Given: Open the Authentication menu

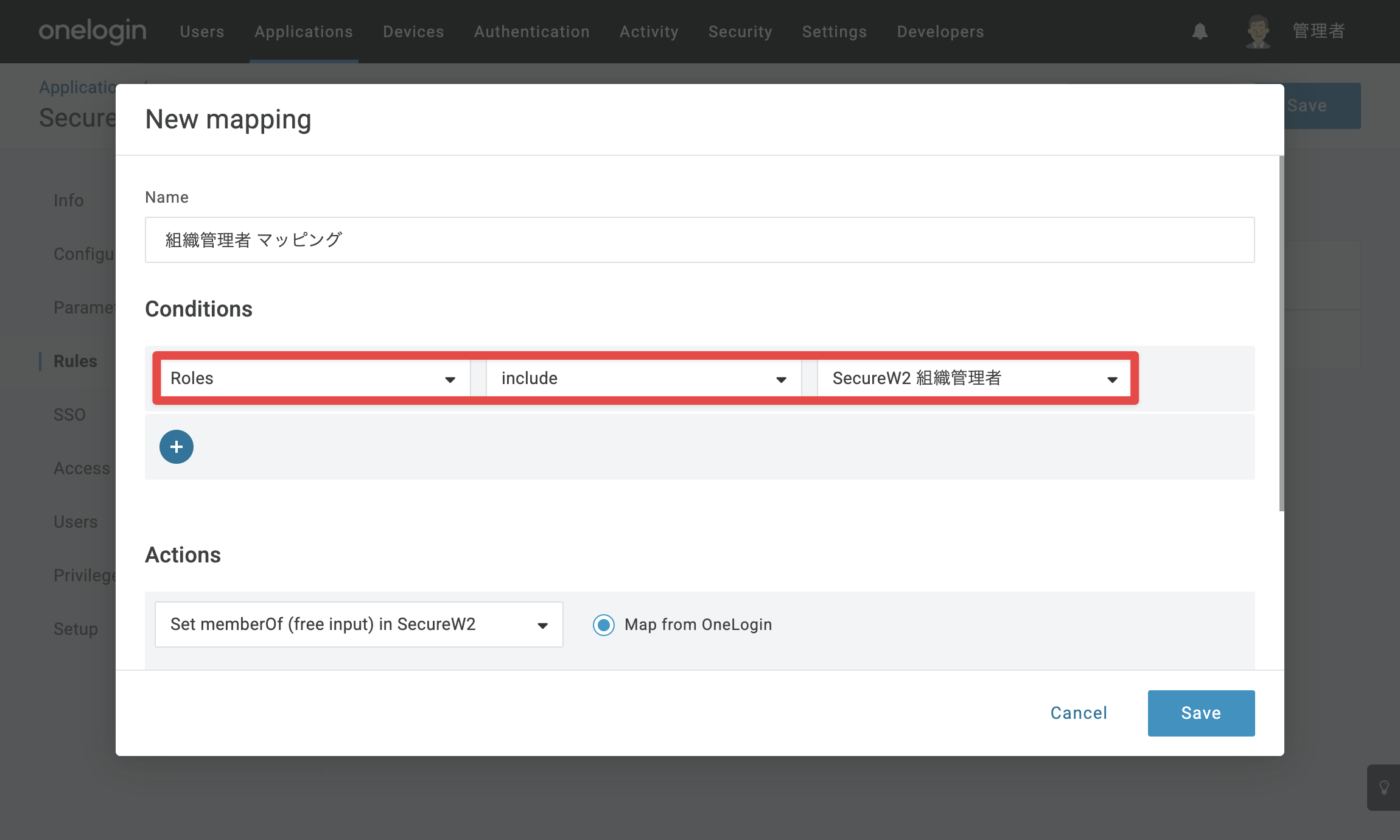Looking at the screenshot, I should (x=532, y=32).
